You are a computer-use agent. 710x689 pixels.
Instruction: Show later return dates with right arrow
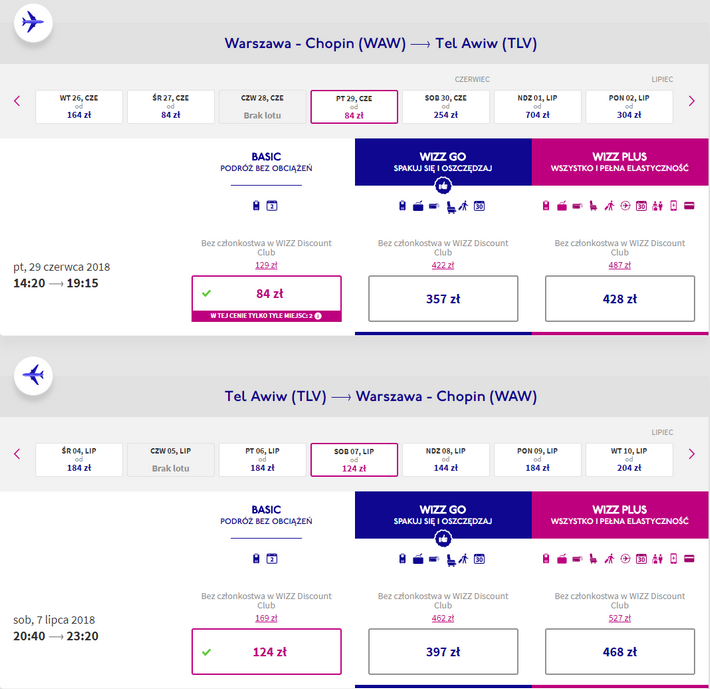tap(691, 454)
